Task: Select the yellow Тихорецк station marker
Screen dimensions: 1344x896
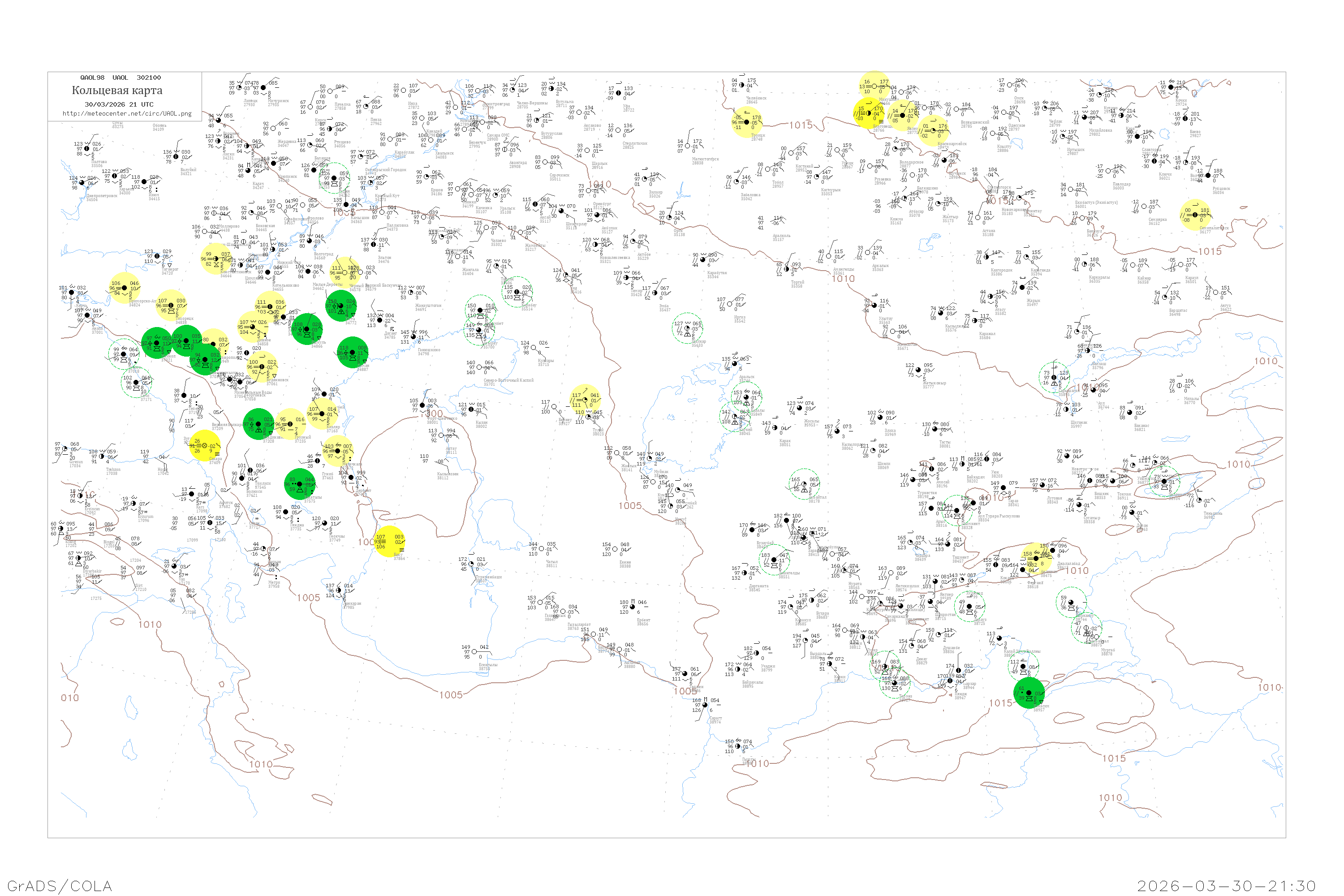Action: coord(171,305)
